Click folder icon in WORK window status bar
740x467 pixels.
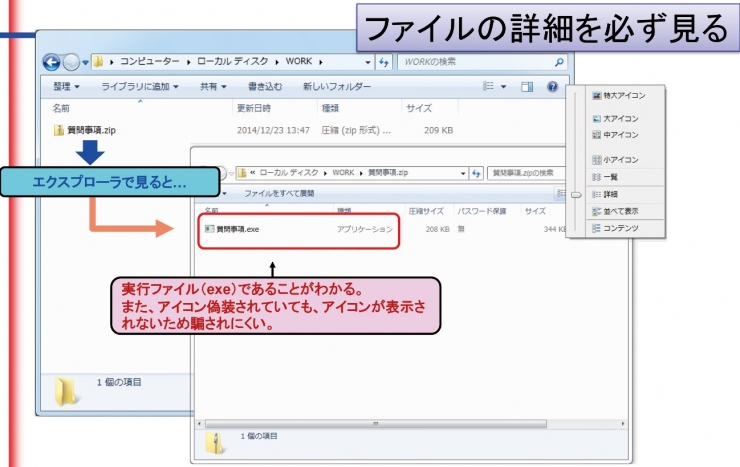pyautogui.click(x=66, y=392)
